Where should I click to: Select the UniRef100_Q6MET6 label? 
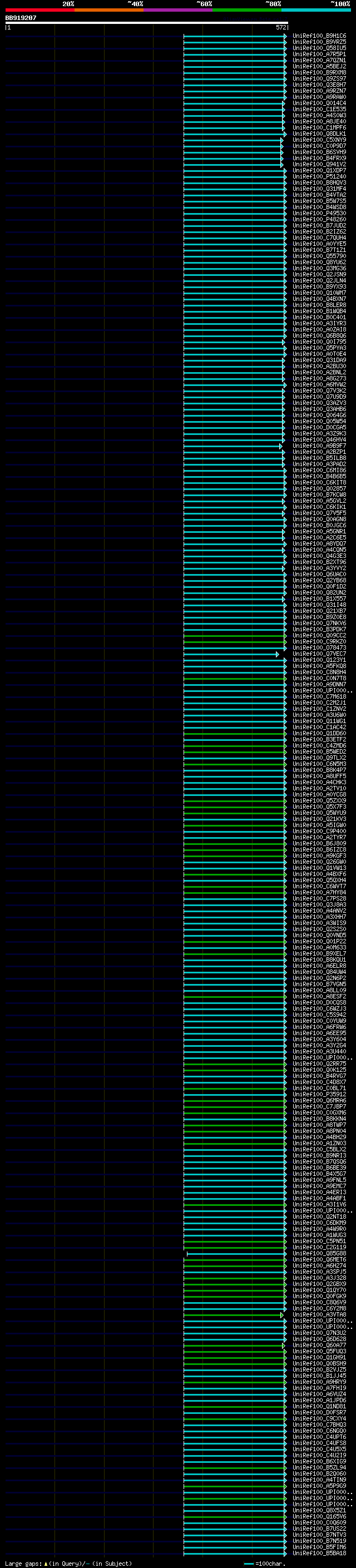click(319, 1259)
